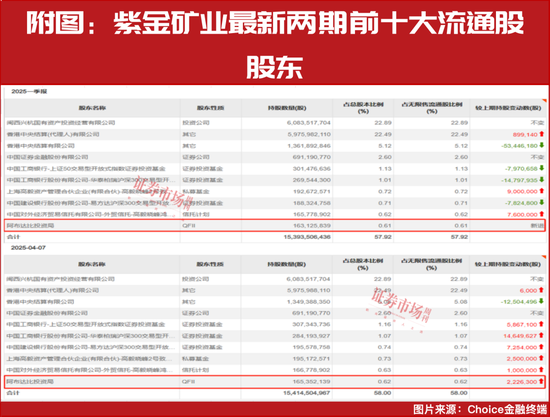
Task: Click the holding value 166,778,902
Action: [311, 370]
